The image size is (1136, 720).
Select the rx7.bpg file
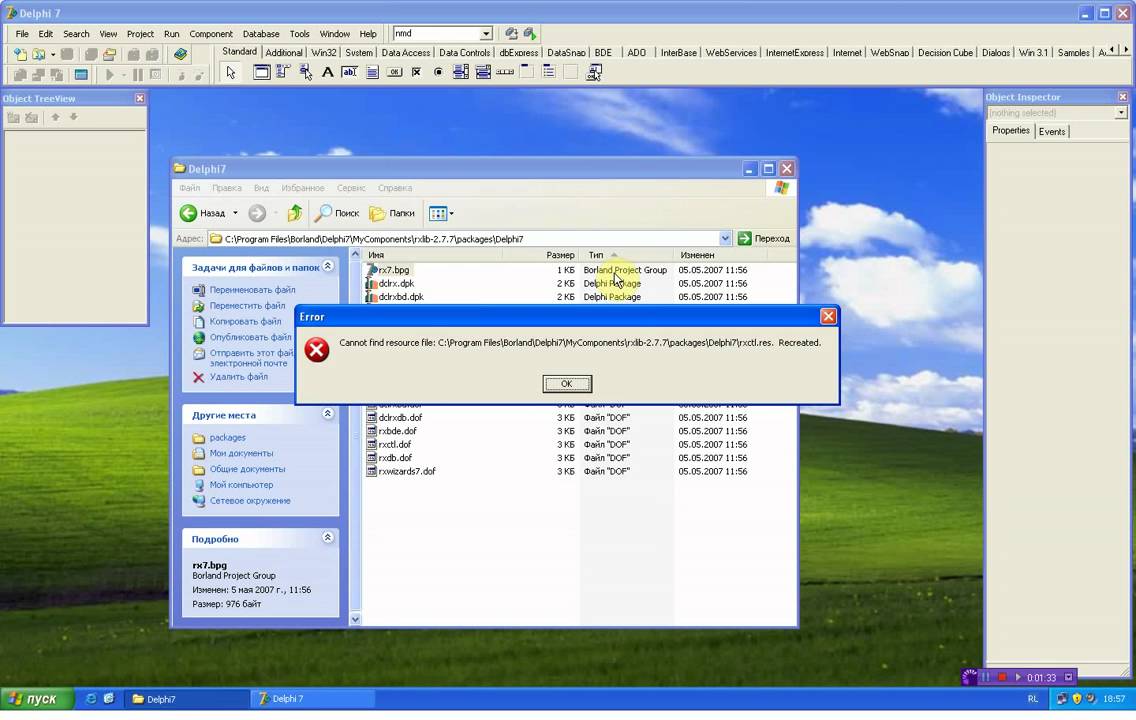393,270
